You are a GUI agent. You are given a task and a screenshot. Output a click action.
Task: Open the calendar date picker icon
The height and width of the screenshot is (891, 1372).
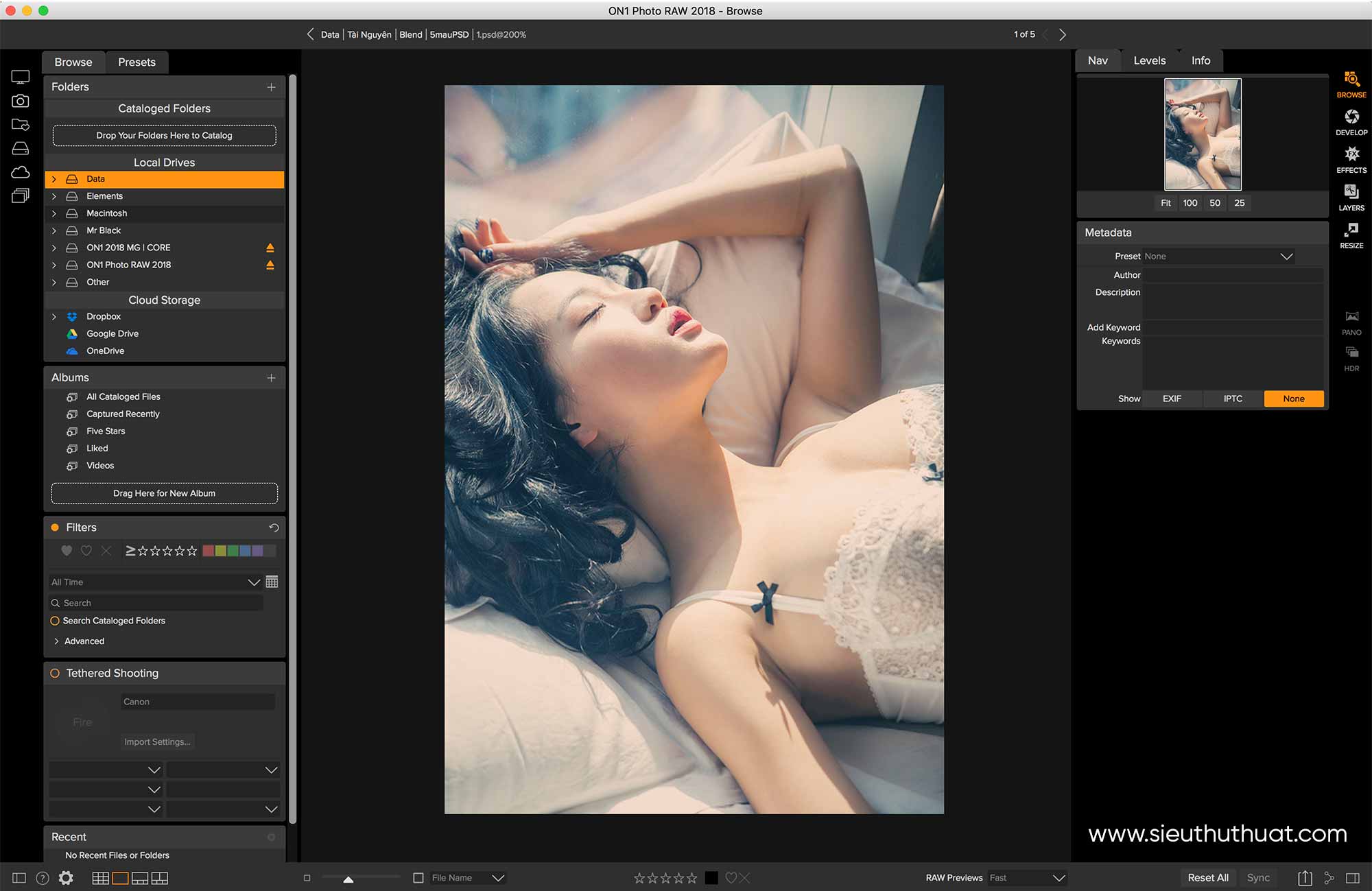272,582
